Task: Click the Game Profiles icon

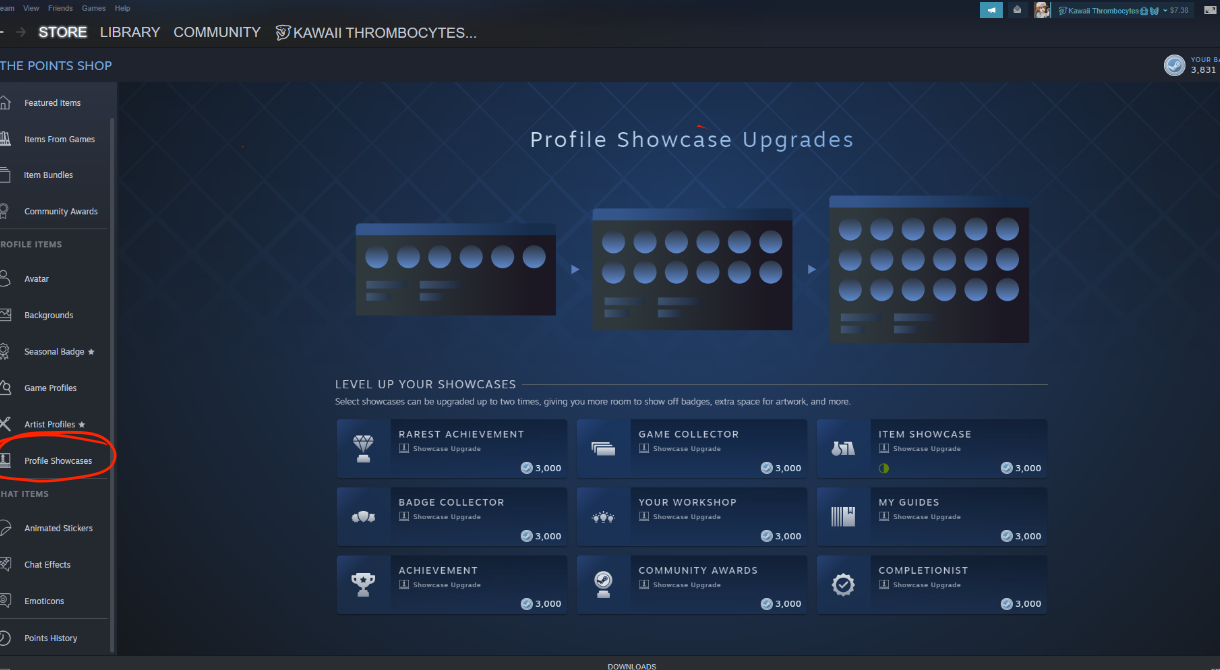Action: click(x=5, y=388)
